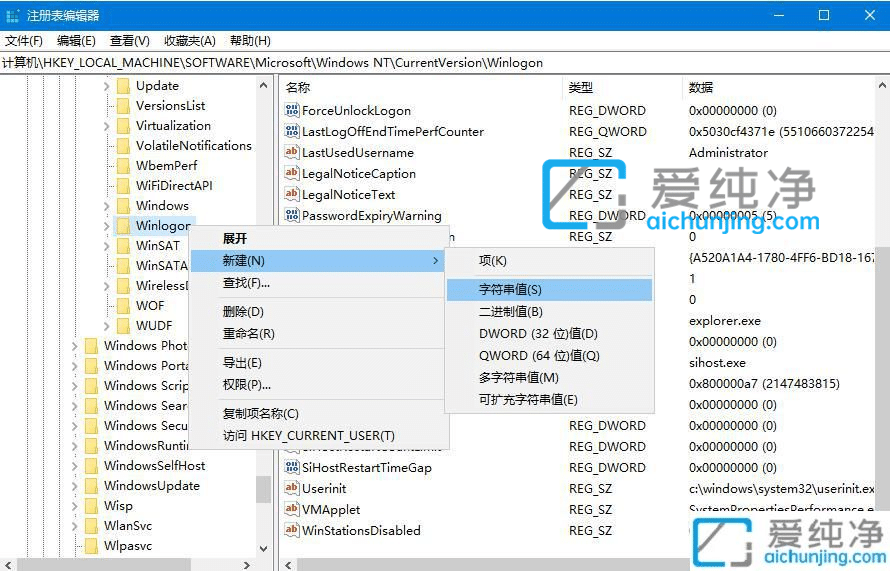Expand the WUDF key node
This screenshot has height=571, width=890.
(x=107, y=326)
